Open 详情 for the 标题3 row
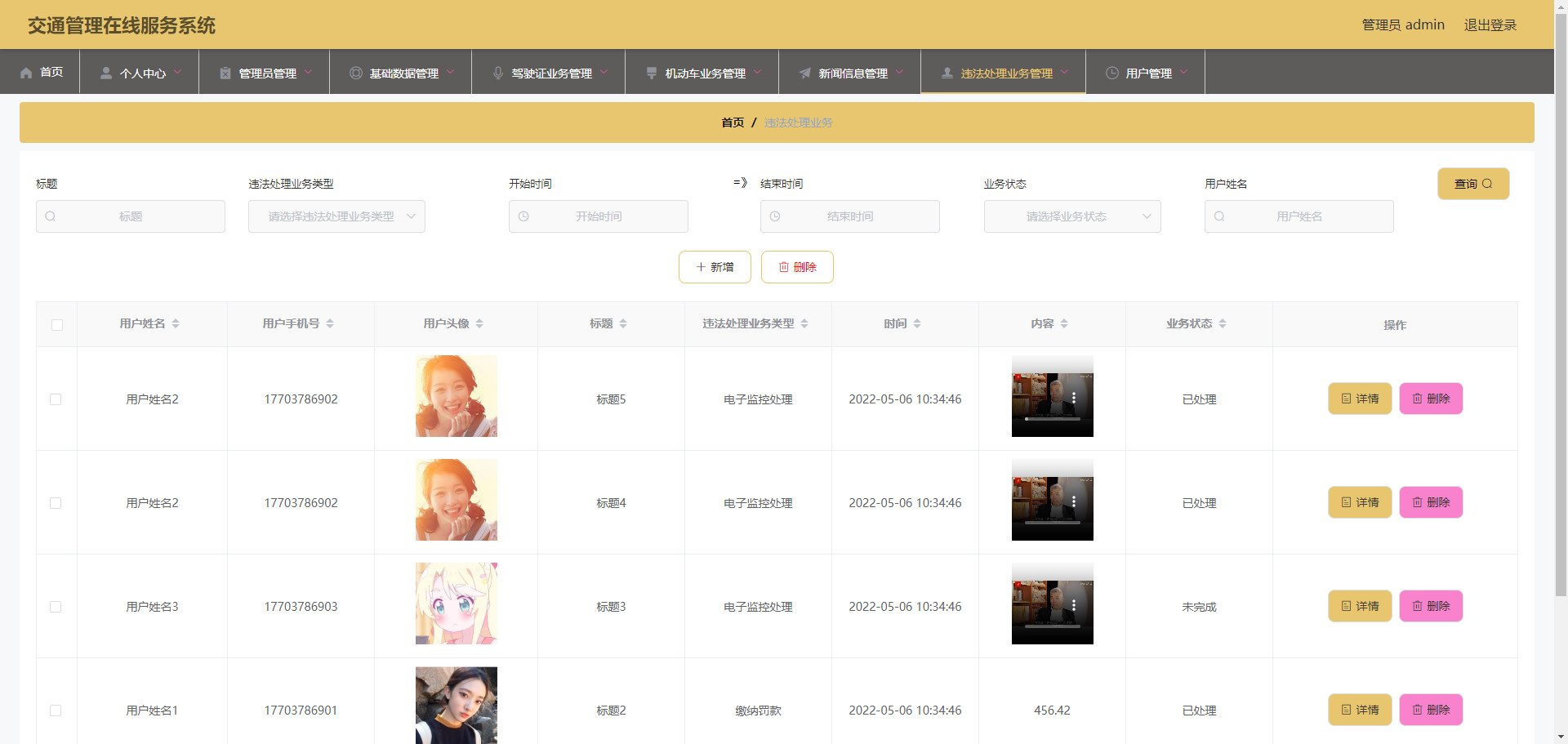This screenshot has width=1568, height=744. pyautogui.click(x=1360, y=606)
